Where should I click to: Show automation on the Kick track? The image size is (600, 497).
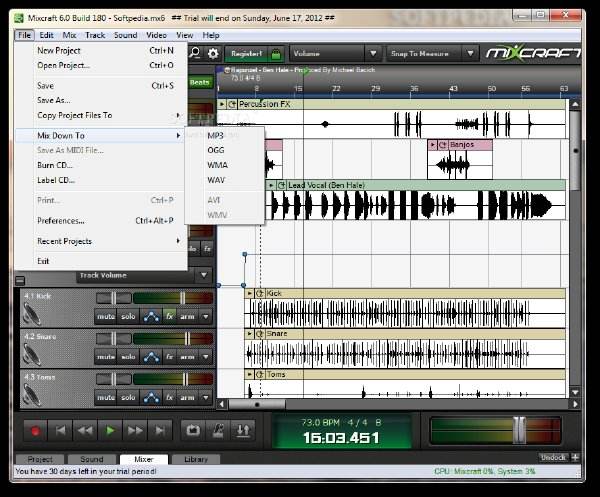(152, 317)
